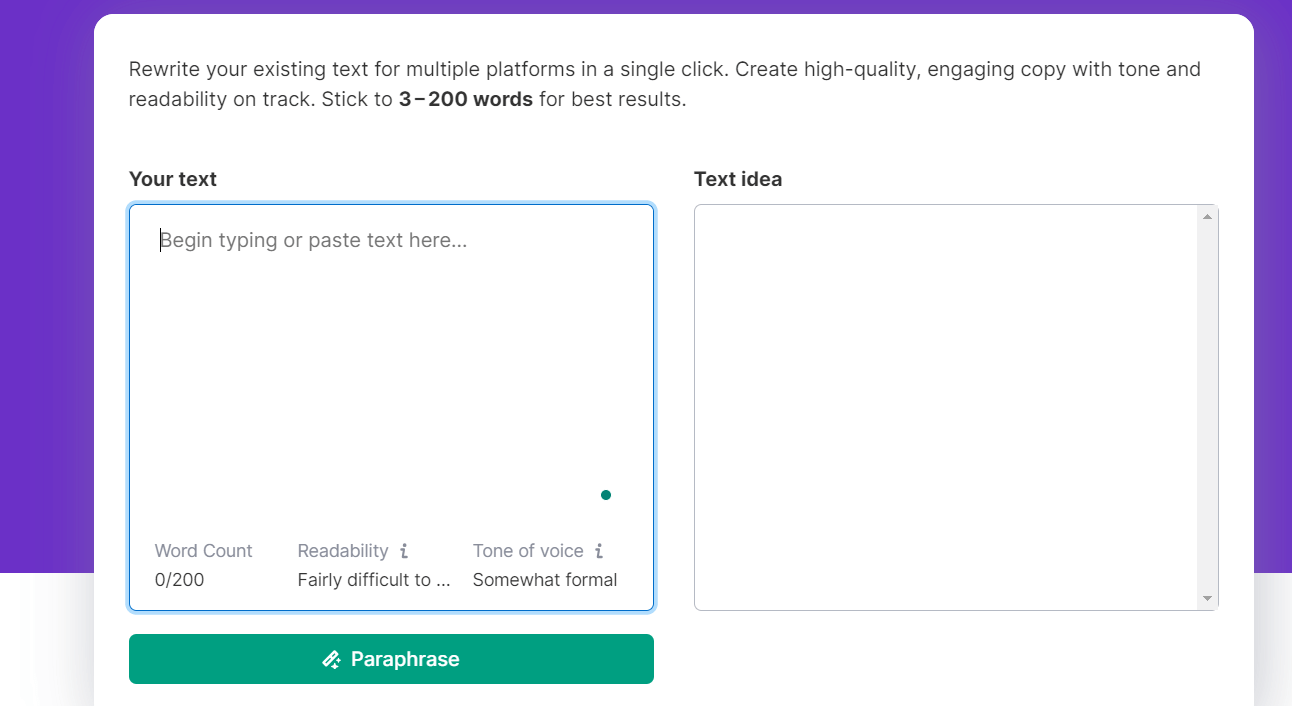Click the Tone of voice label text

point(528,551)
